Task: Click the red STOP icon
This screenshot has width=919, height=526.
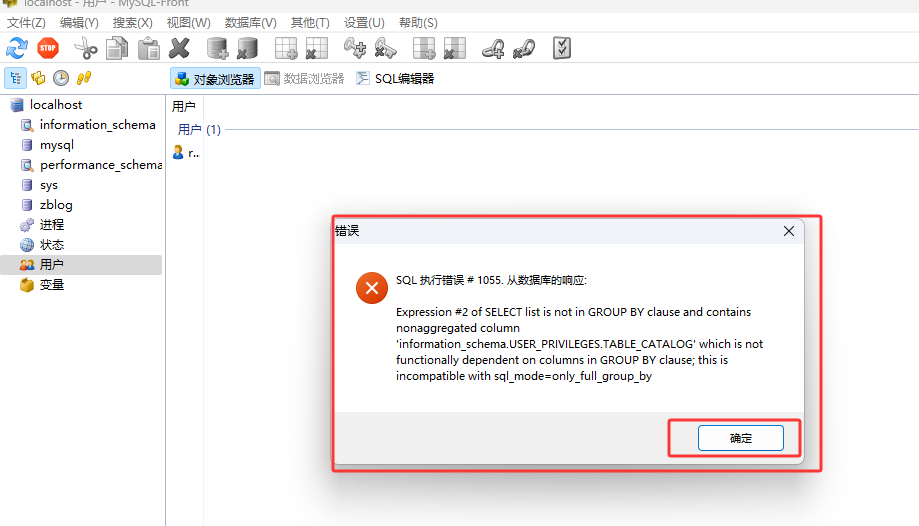Action: (x=48, y=48)
